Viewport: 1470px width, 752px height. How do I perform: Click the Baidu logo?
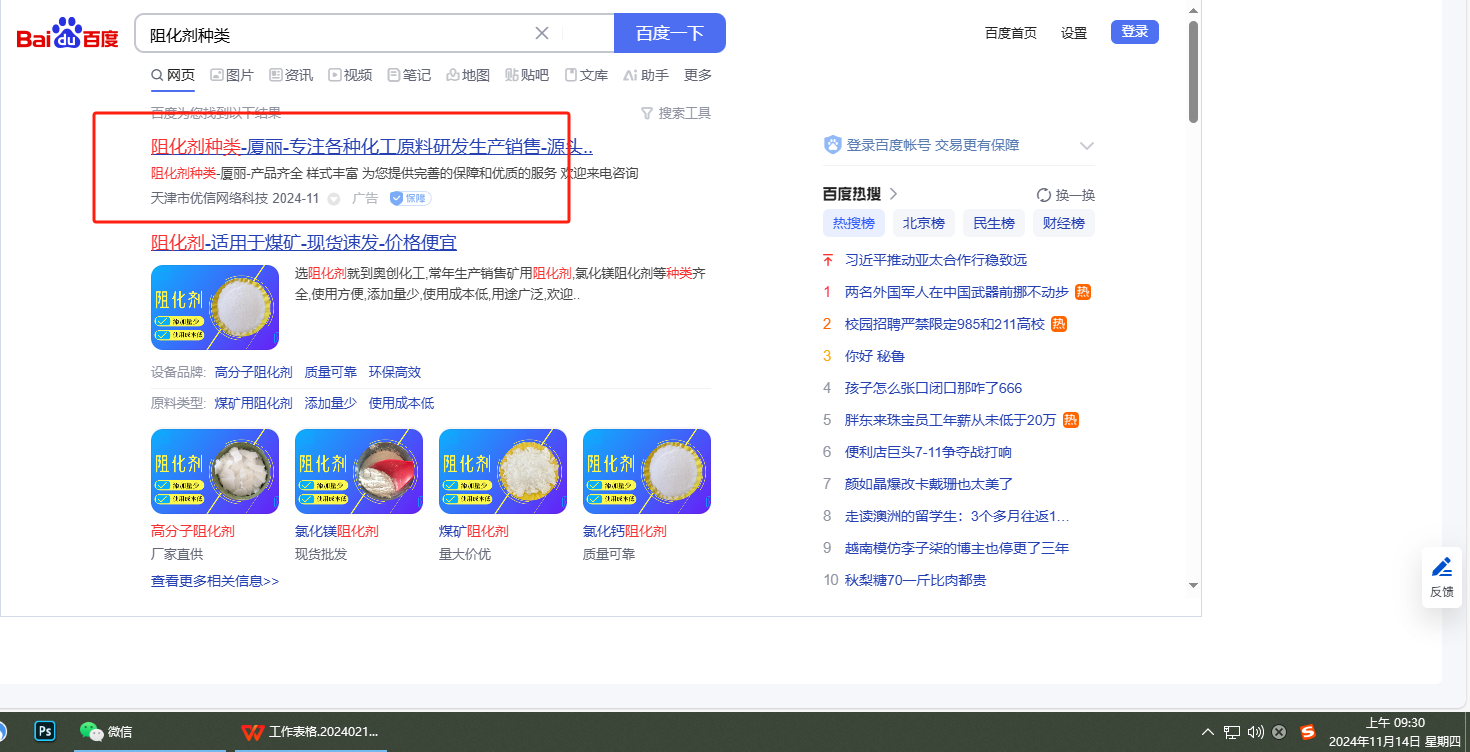(x=67, y=34)
